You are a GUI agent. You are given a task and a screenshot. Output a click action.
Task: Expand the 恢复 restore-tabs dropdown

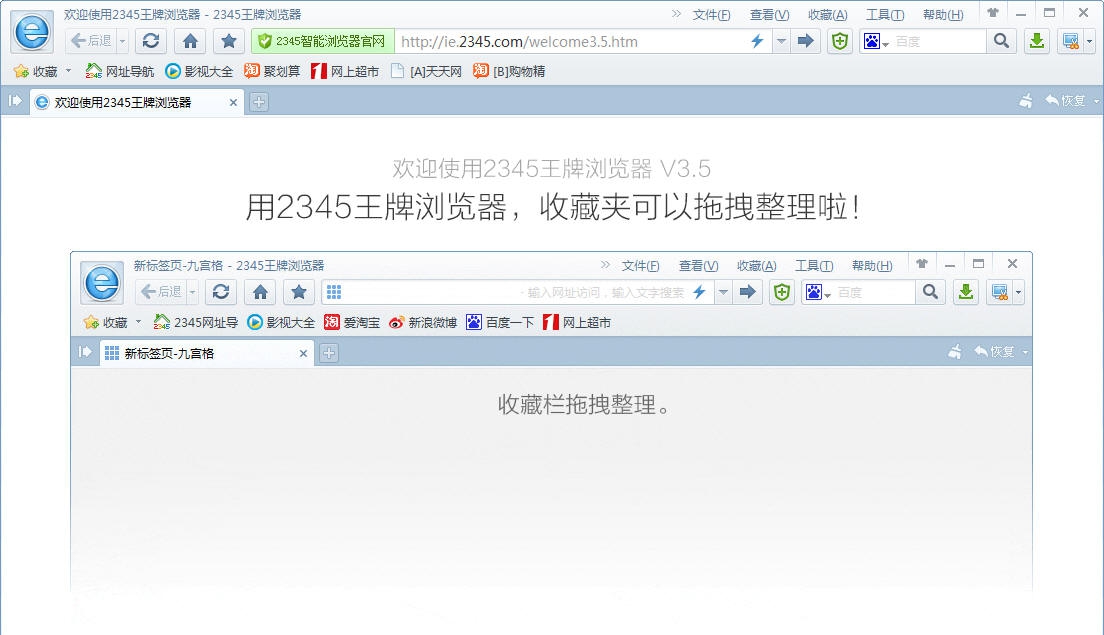[1096, 101]
